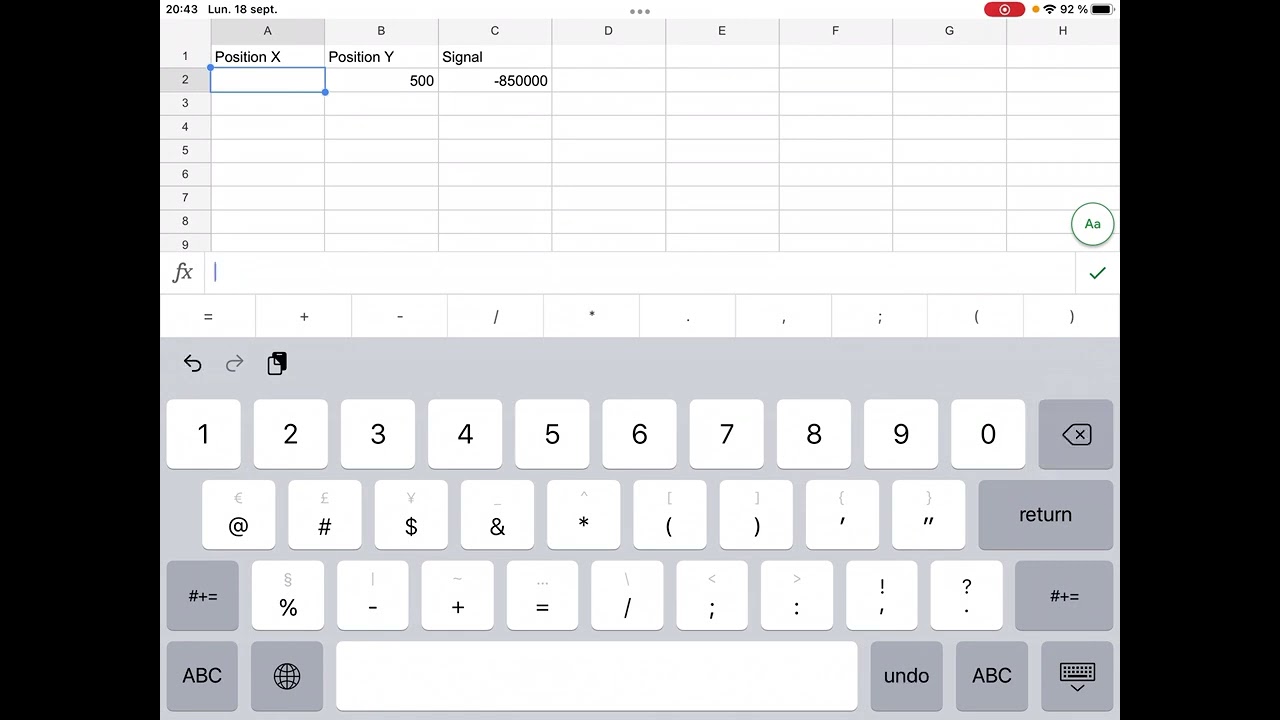Open the three-dots multitasking menu at top

(640, 12)
